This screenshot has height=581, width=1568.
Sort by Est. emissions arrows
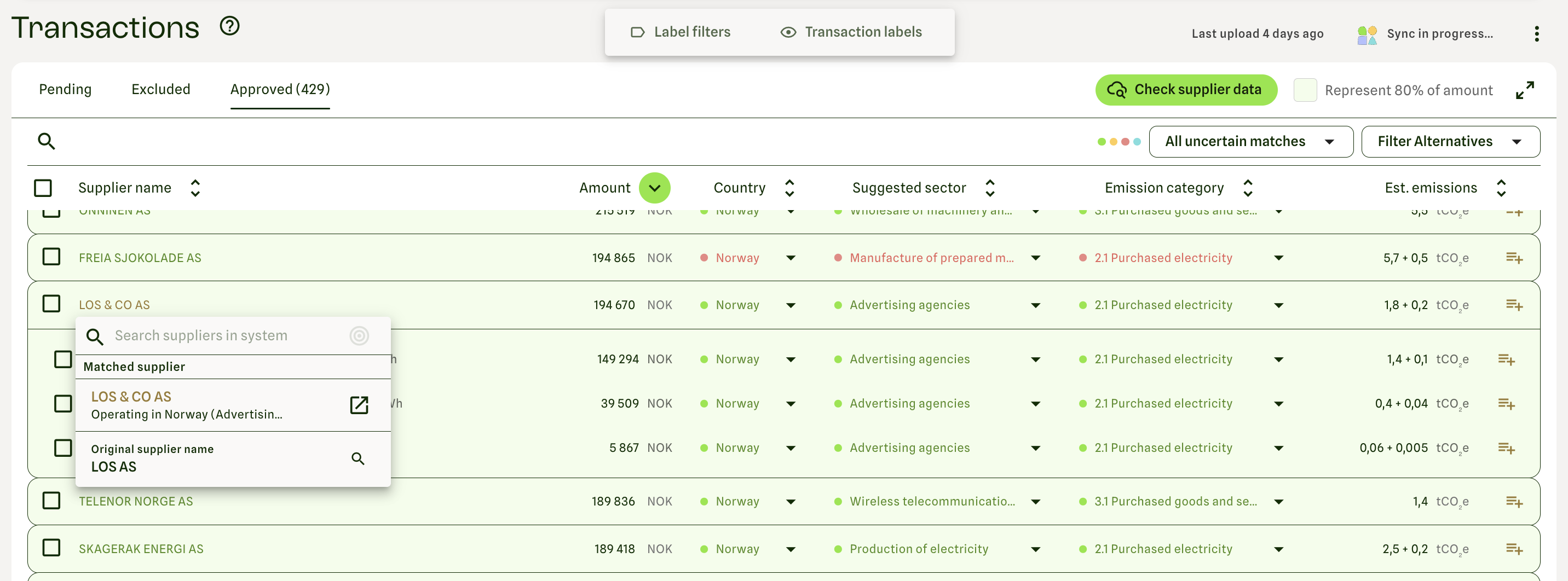[x=1501, y=188]
